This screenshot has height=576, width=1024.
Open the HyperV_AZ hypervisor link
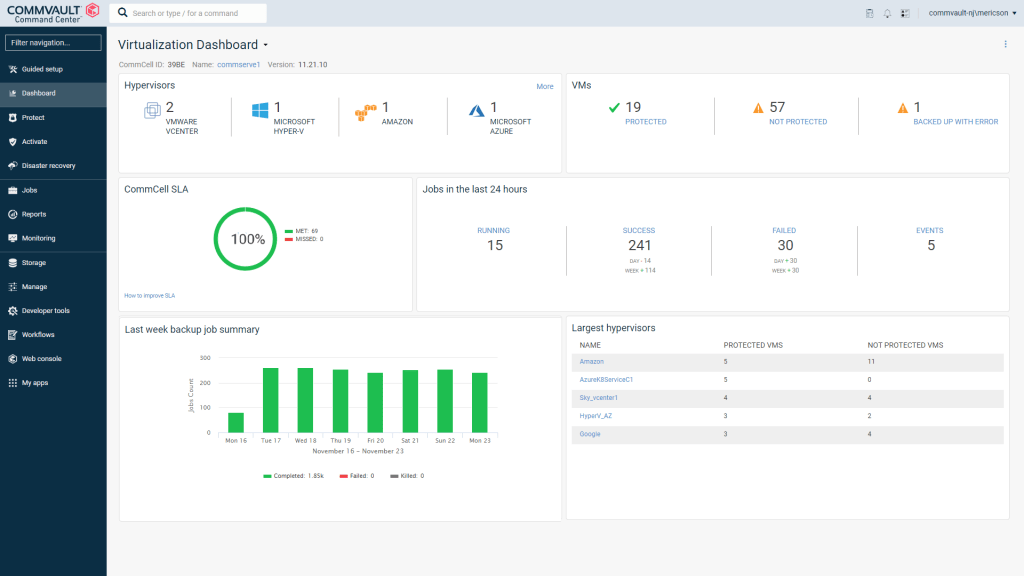click(596, 416)
